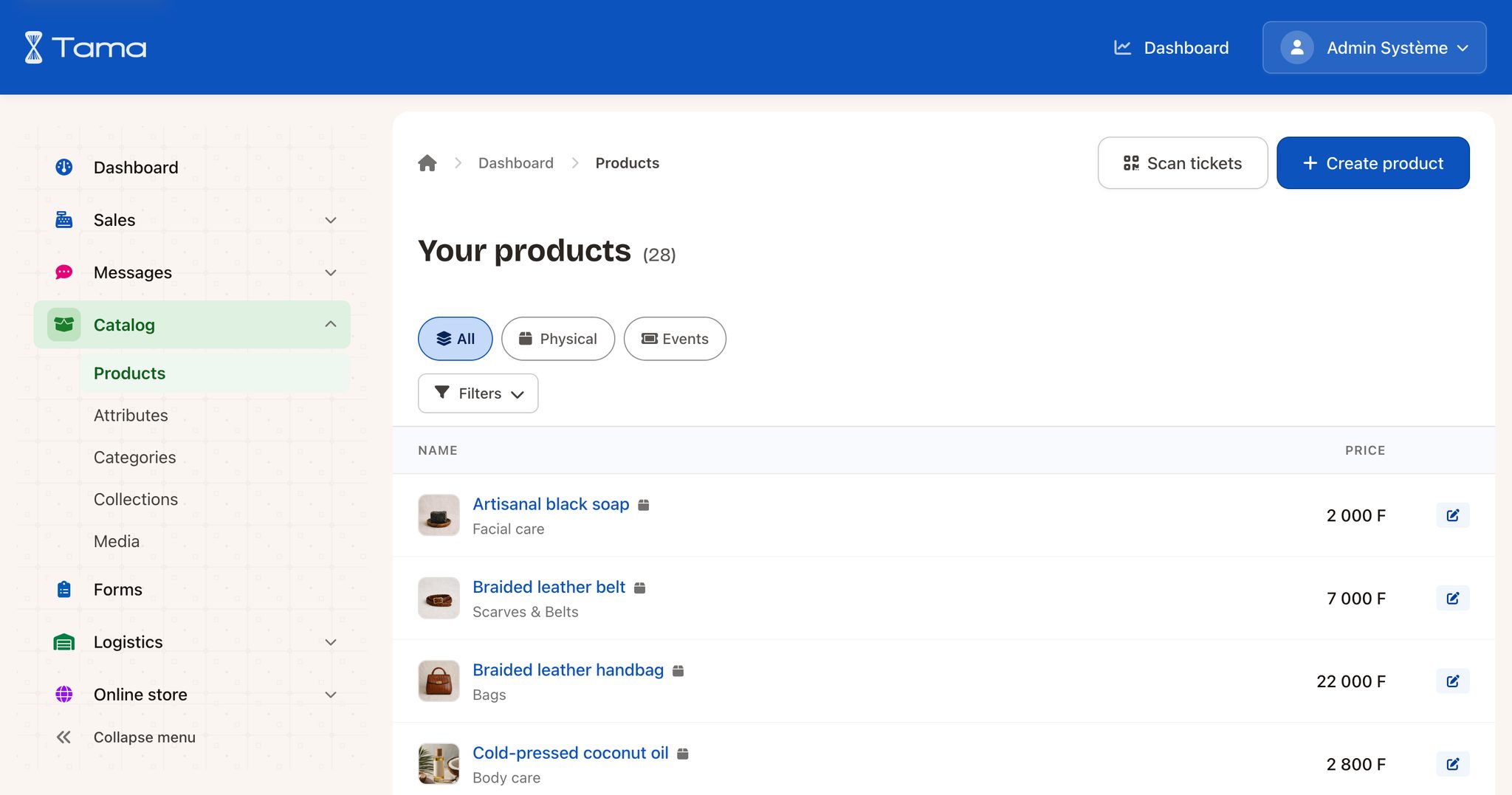Click the Cold-pressed coconut oil thumbnail
1512x795 pixels.
coord(439,764)
